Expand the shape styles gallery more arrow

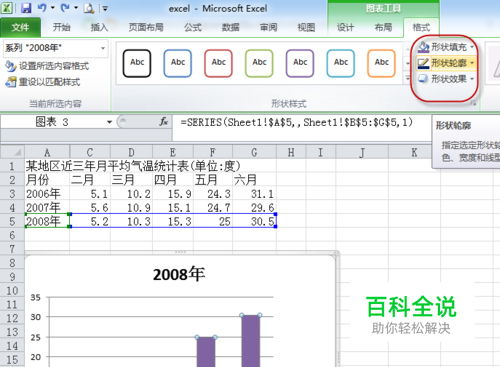pos(407,79)
